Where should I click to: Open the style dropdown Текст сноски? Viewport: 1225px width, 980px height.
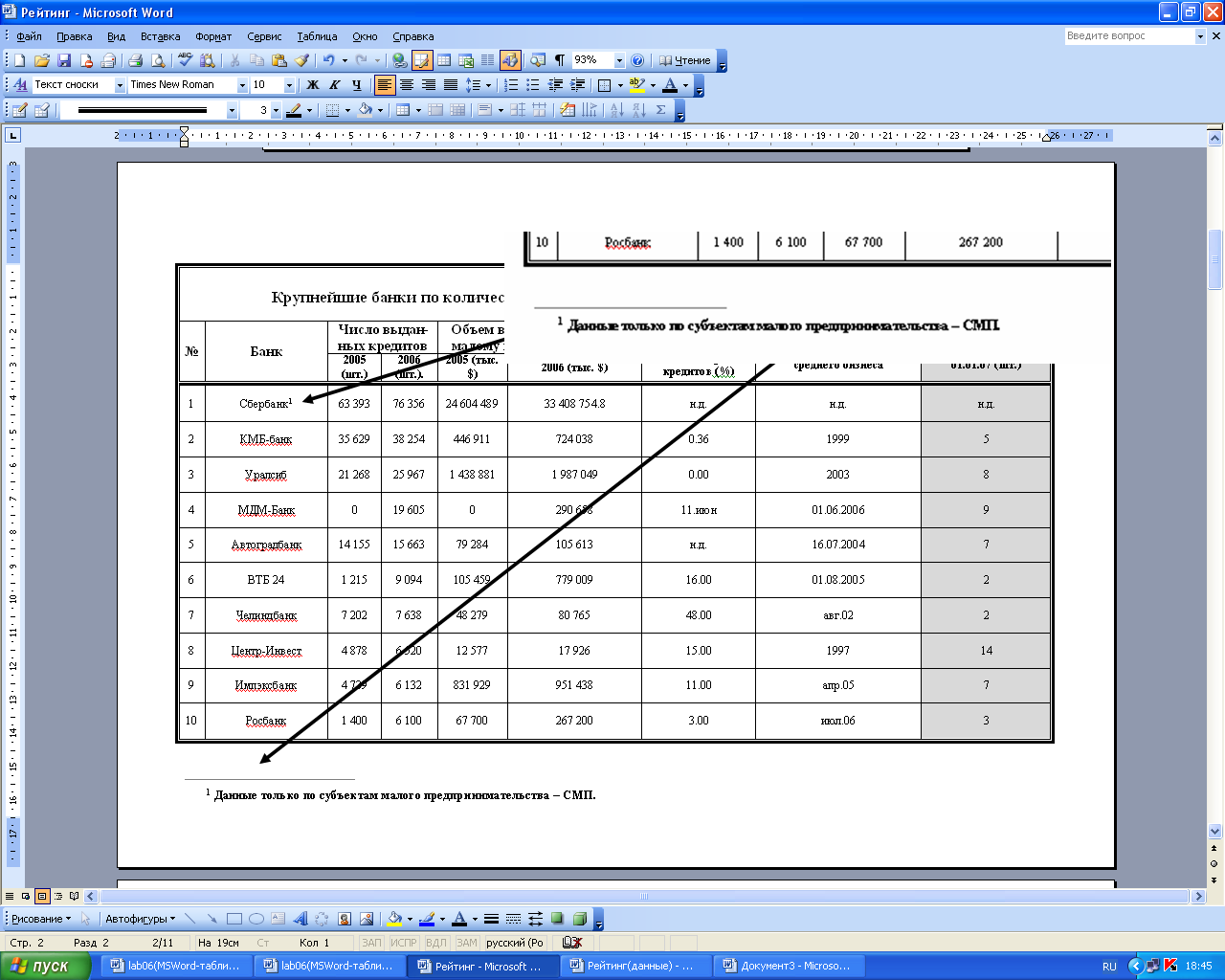(121, 85)
